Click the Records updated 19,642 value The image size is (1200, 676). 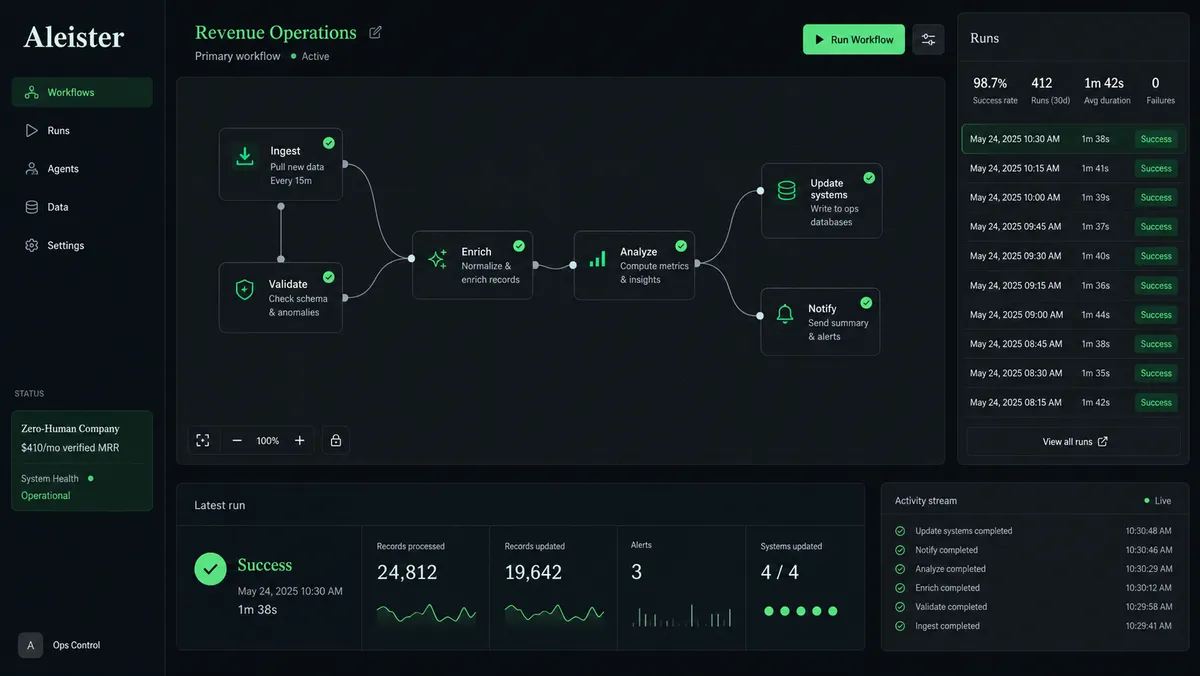tap(533, 572)
